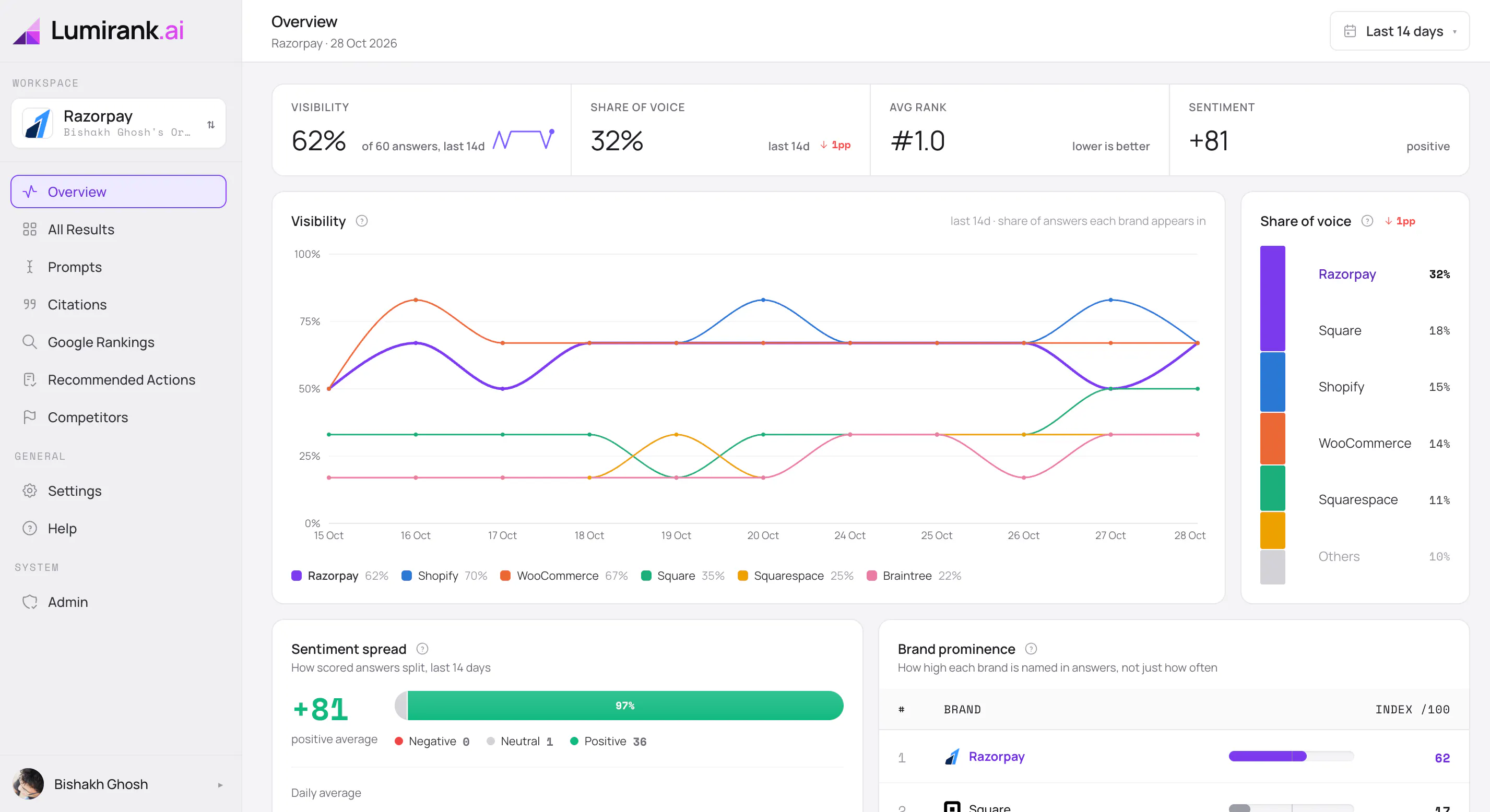This screenshot has height=812, width=1490.
Task: Click the Admin shield icon
Action: (x=30, y=602)
